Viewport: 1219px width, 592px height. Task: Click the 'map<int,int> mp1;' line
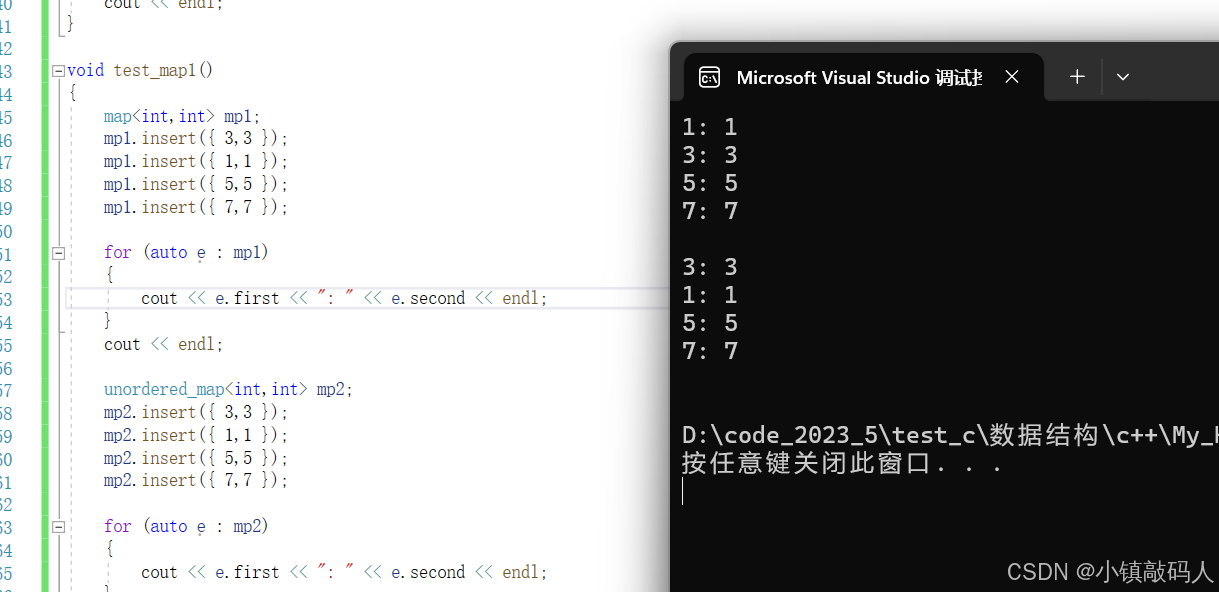[x=182, y=116]
